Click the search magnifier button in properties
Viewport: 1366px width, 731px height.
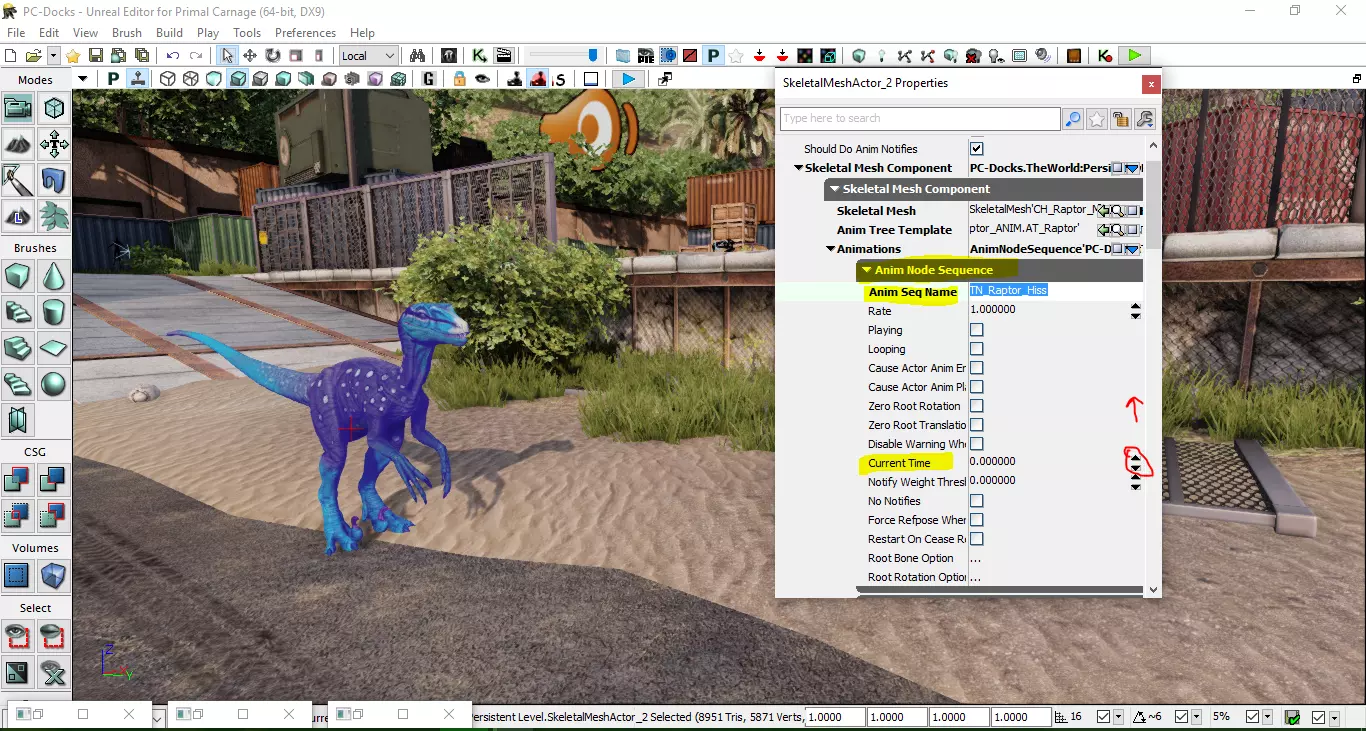[x=1072, y=120]
